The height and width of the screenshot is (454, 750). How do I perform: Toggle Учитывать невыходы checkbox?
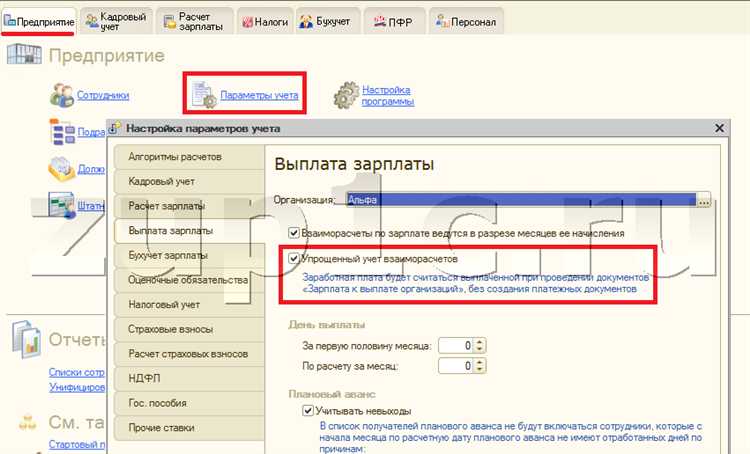308,410
